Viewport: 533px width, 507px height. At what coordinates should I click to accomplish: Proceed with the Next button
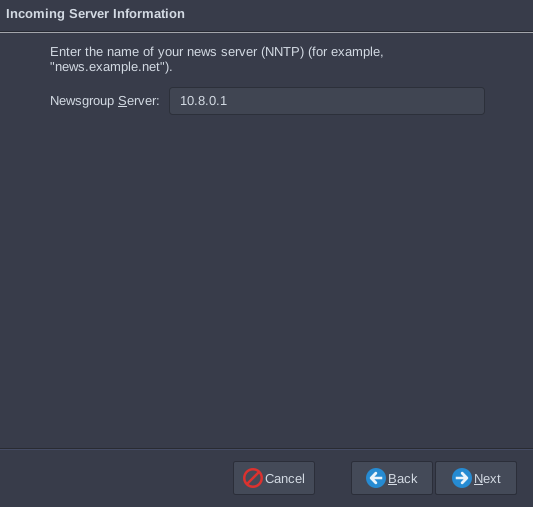click(x=476, y=478)
